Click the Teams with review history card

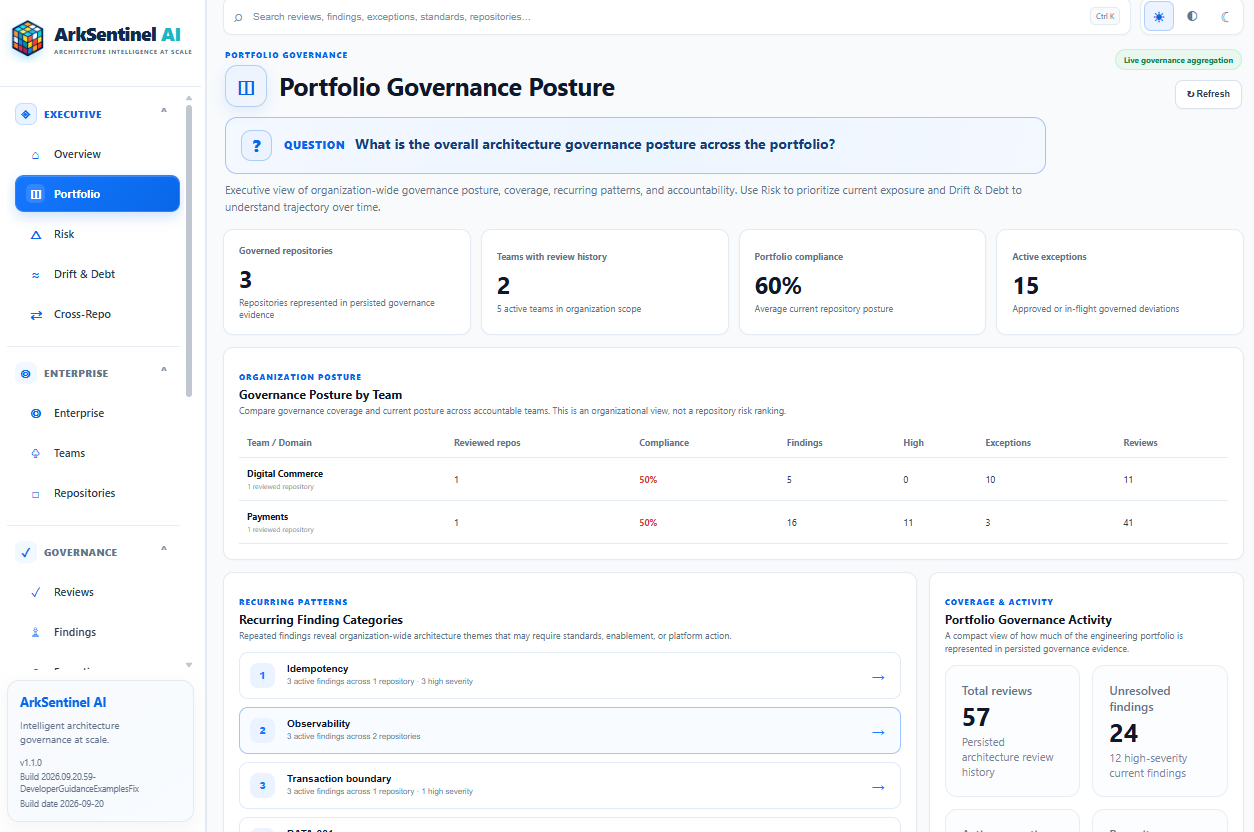605,282
